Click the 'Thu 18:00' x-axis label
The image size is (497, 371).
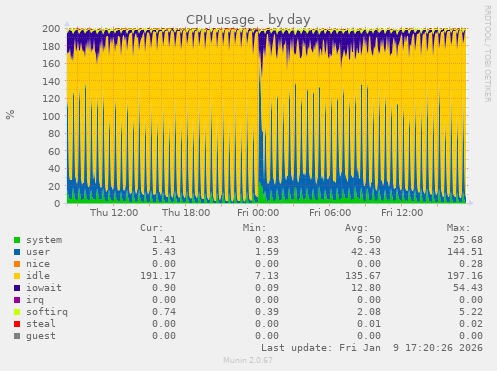coord(186,213)
